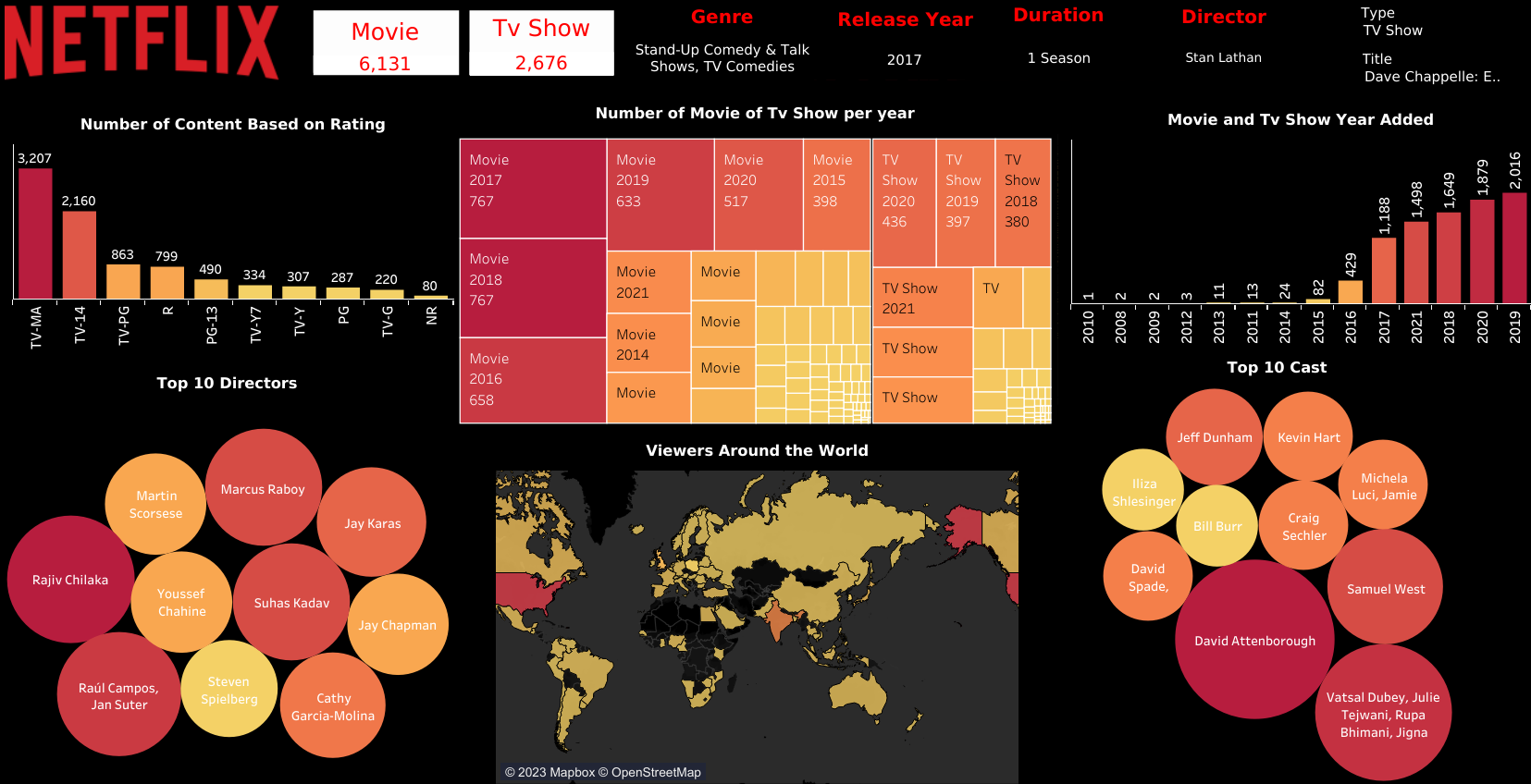
Task: Click the TV Show 2020 436 tile
Action: coord(904,202)
